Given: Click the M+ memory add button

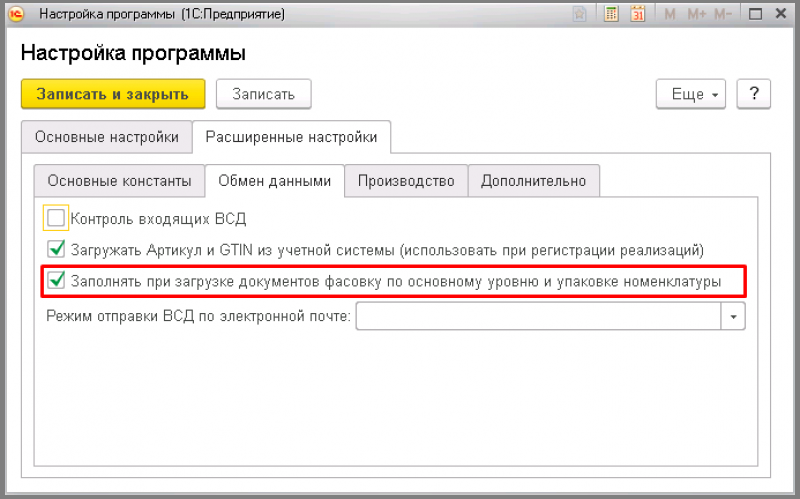Looking at the screenshot, I should [697, 14].
